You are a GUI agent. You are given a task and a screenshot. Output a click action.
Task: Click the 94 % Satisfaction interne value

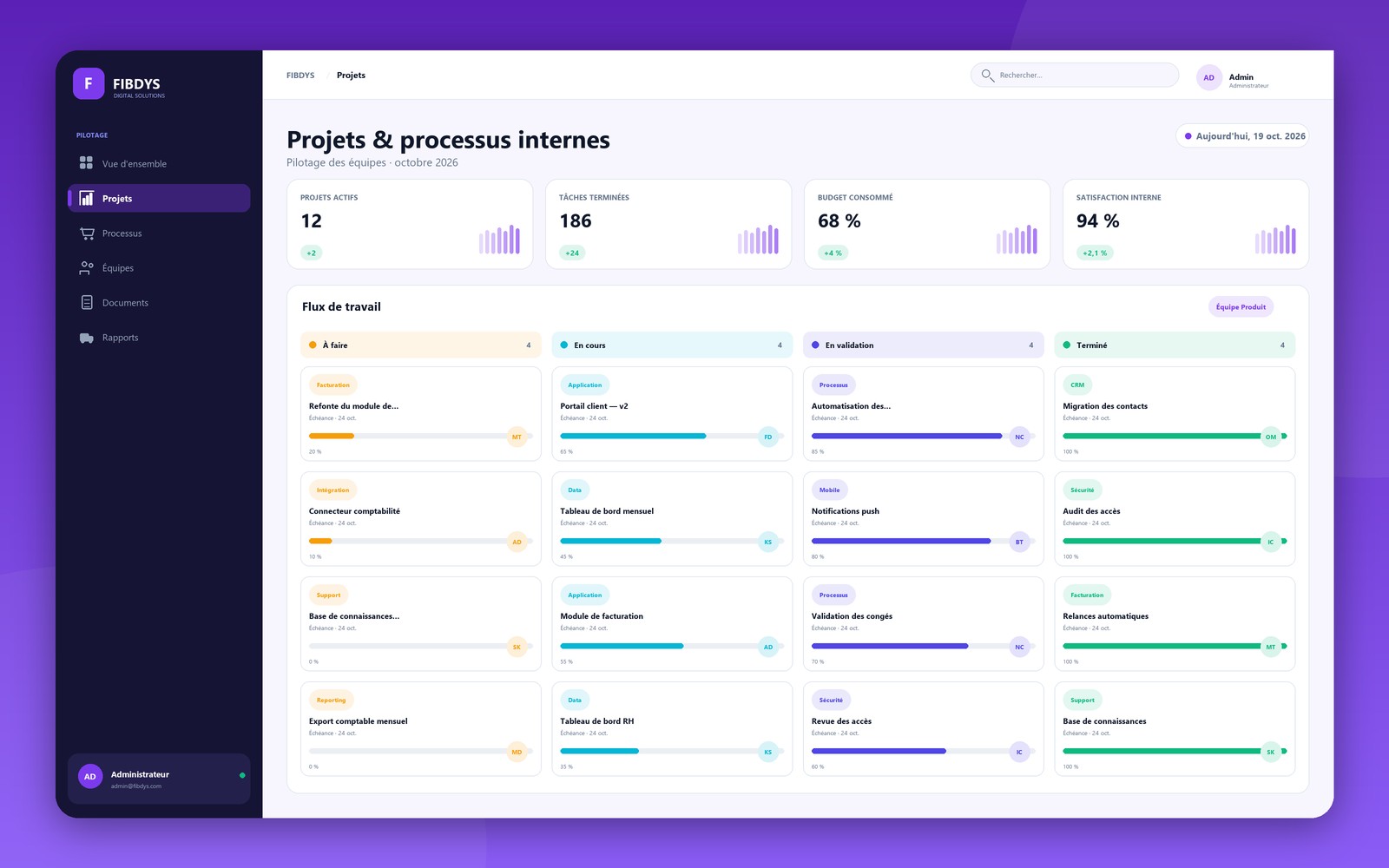click(x=1098, y=221)
